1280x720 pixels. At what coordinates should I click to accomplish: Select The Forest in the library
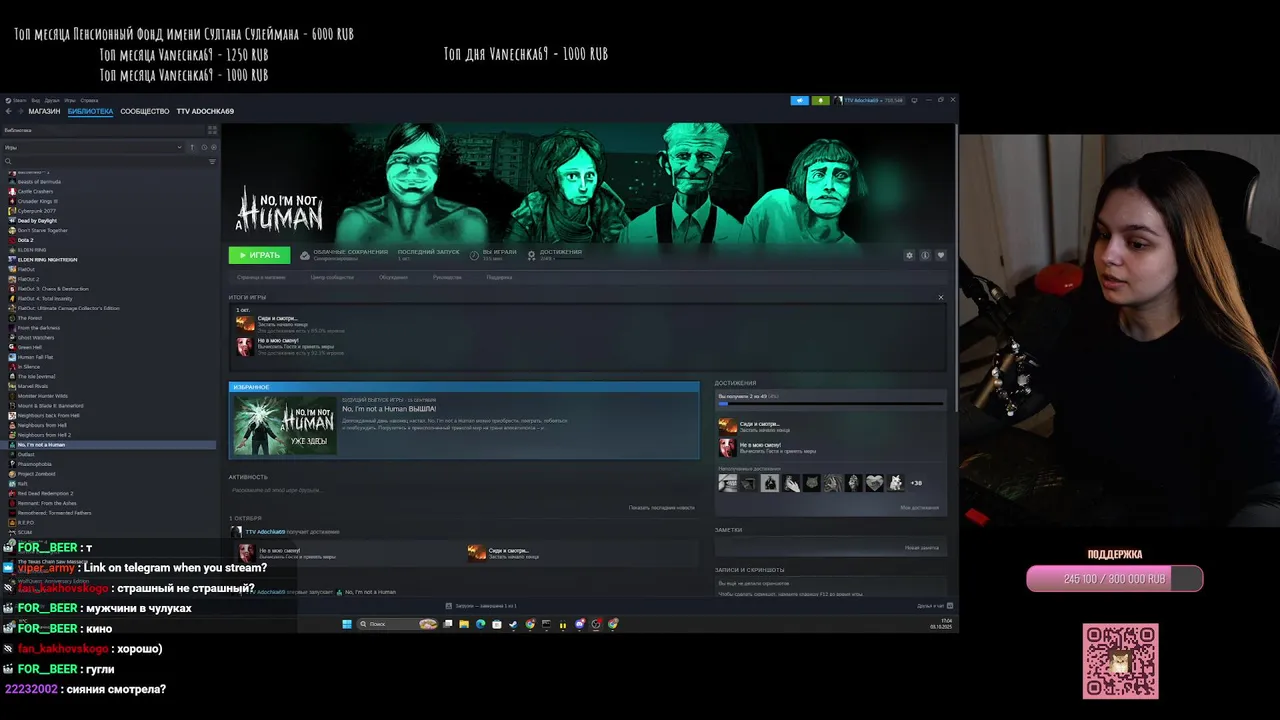tap(29, 318)
